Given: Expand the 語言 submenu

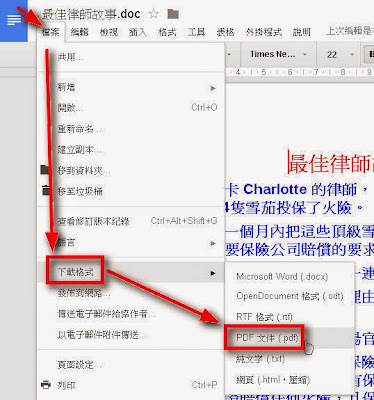Looking at the screenshot, I should (x=131, y=243).
